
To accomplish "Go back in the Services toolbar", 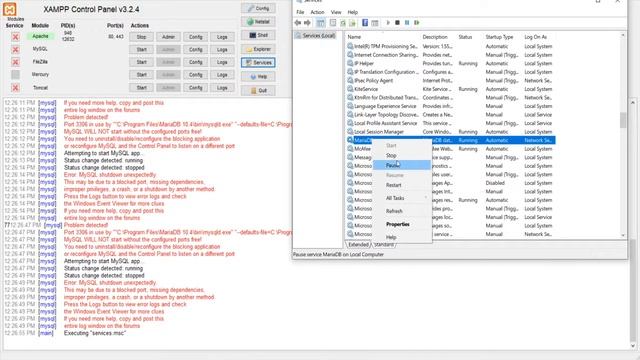I will (298, 23).
